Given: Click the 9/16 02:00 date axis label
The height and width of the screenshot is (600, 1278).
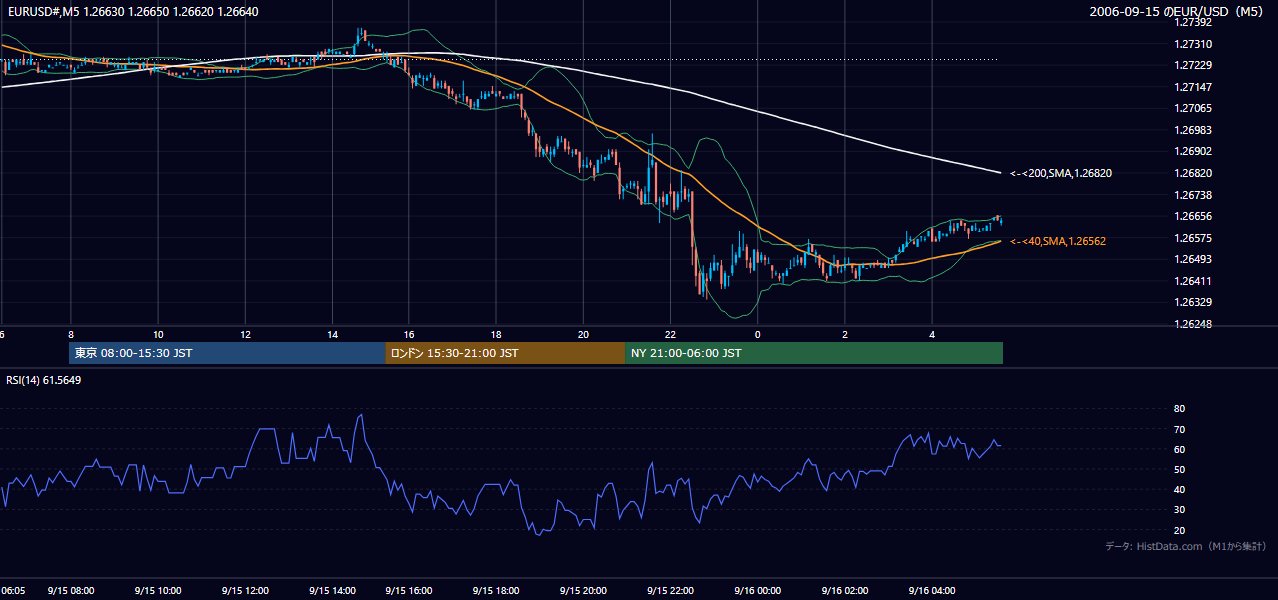Looking at the screenshot, I should tap(844, 591).
